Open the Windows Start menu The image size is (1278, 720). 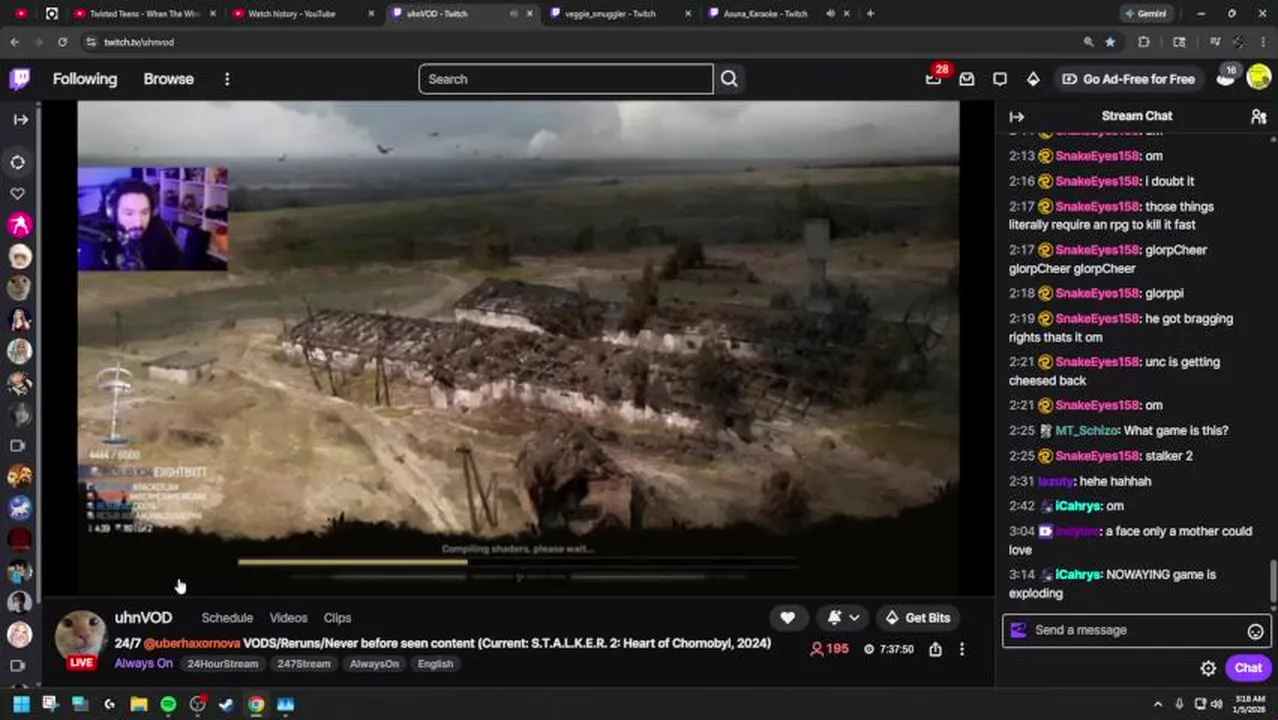coord(20,704)
